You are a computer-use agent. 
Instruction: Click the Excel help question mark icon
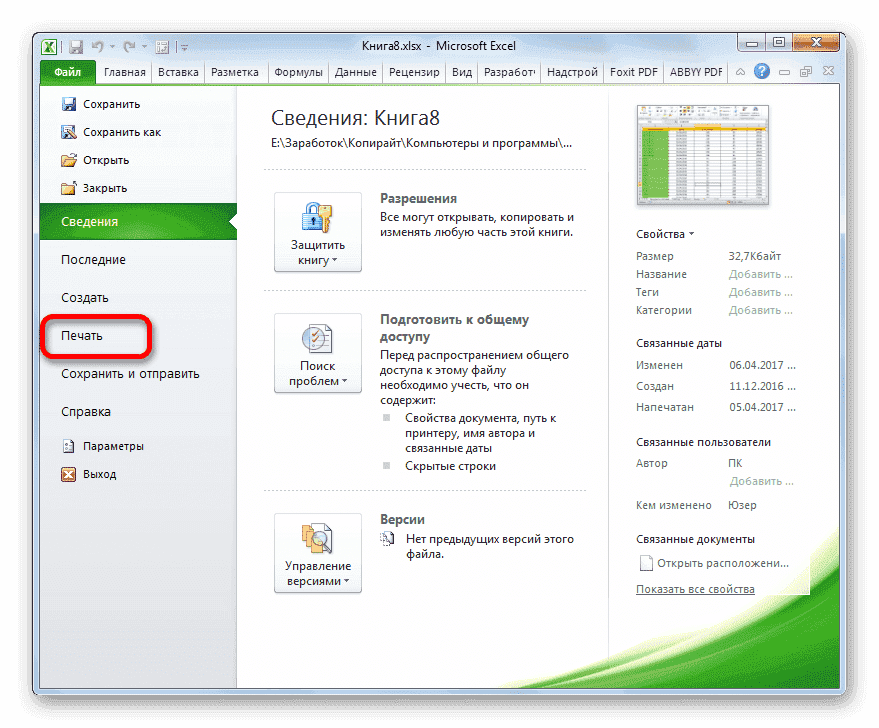pos(761,71)
